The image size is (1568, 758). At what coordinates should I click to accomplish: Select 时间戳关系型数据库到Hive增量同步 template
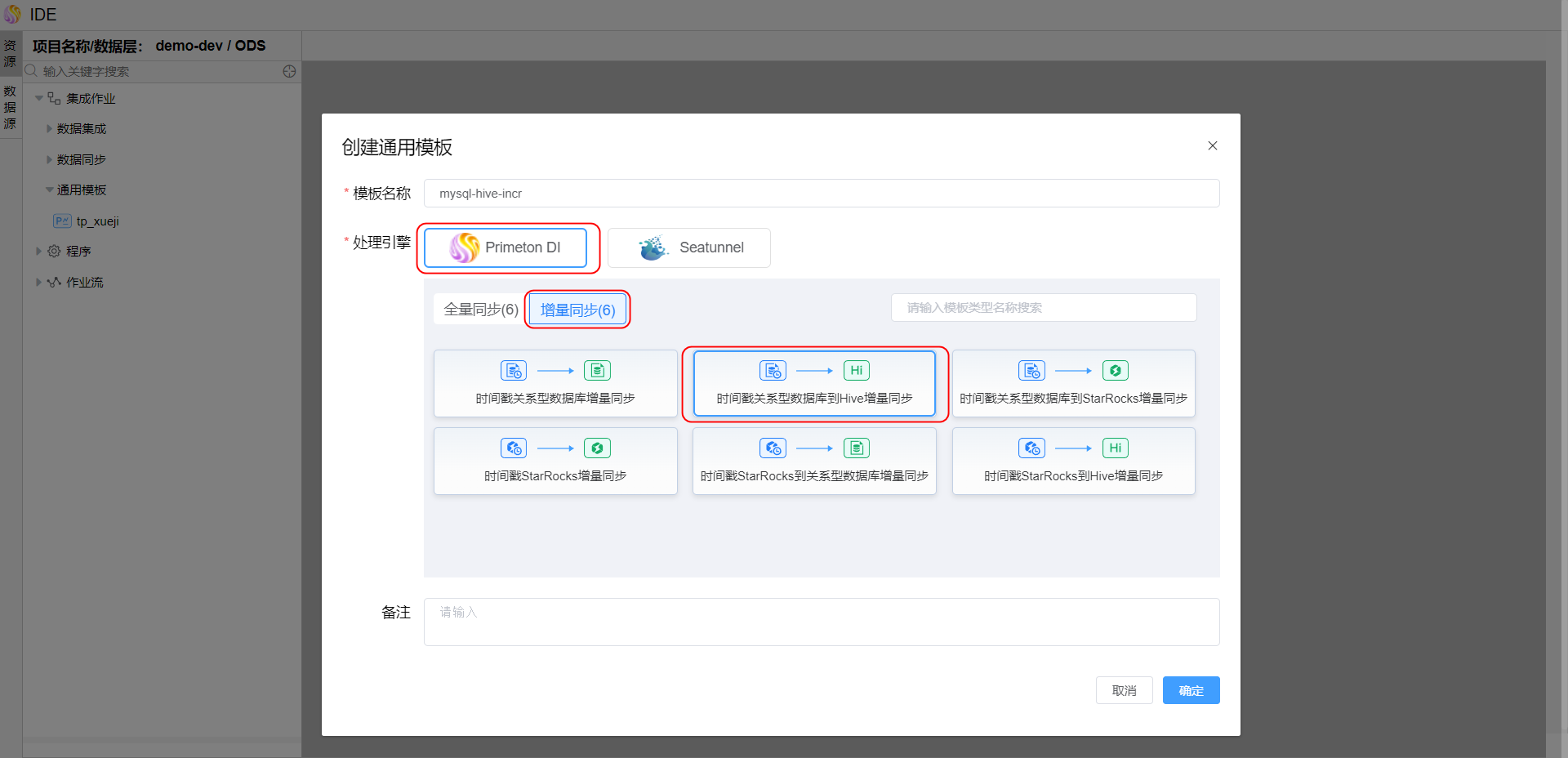[x=814, y=383]
